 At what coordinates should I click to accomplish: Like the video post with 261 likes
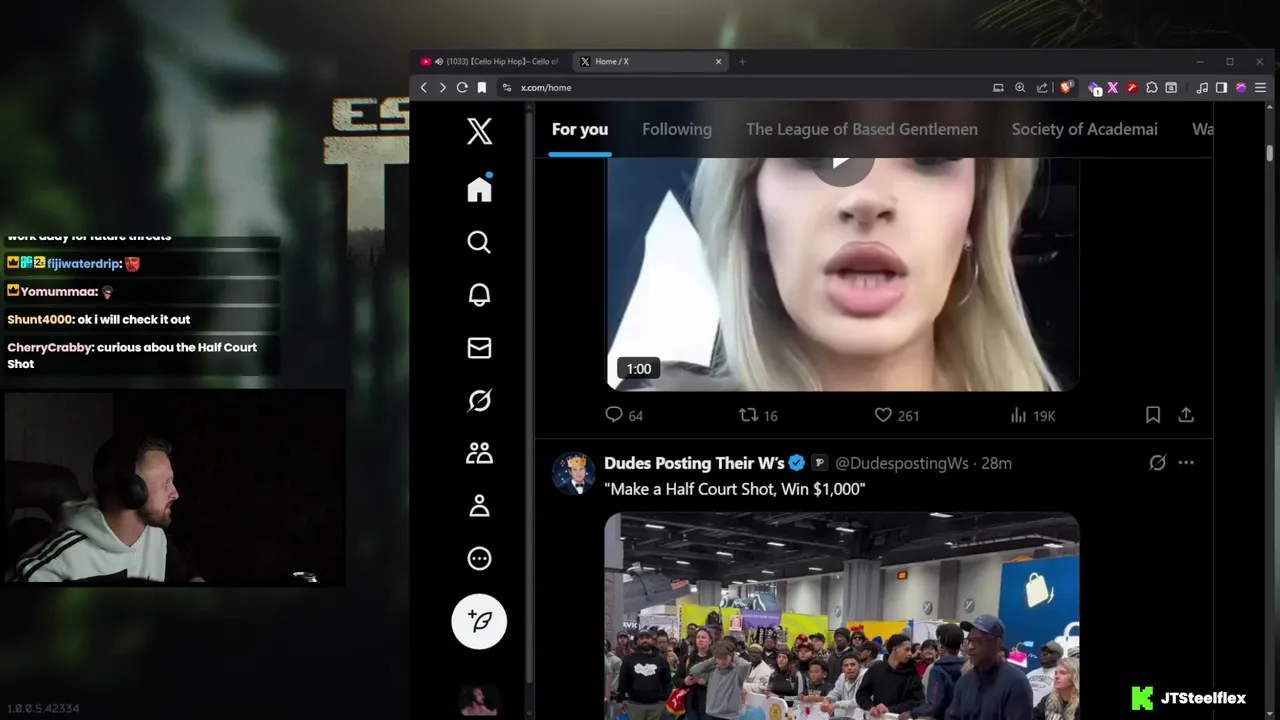(897, 415)
